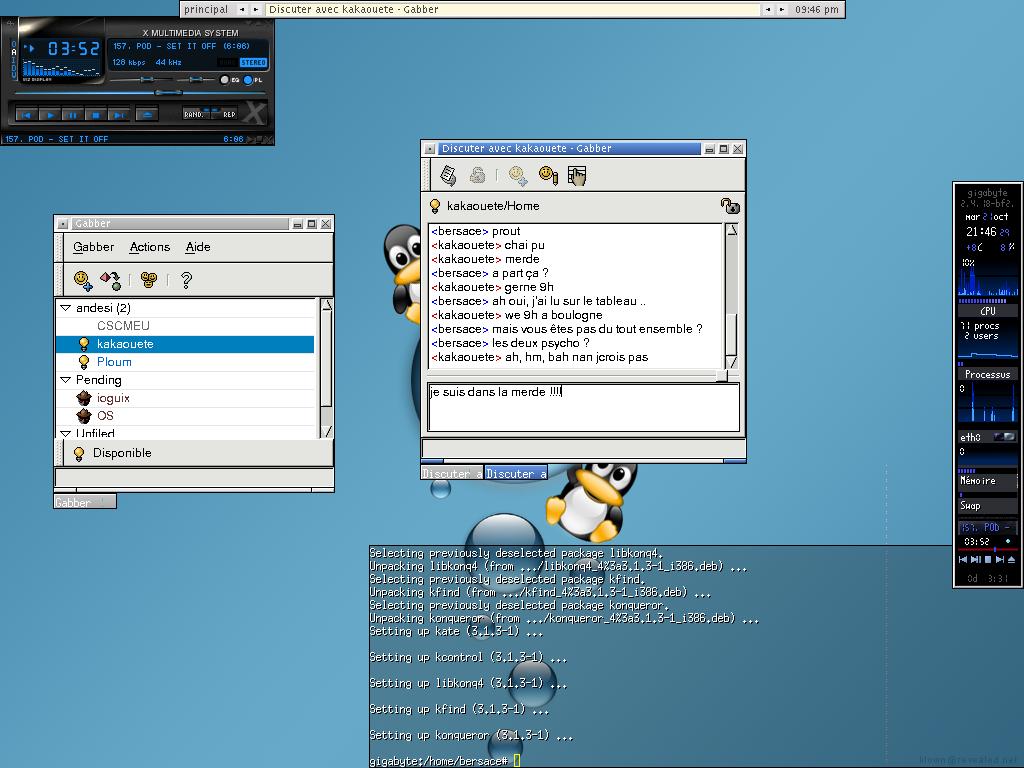Click the 09:46 pm clock in top panel
This screenshot has height=768, width=1024.
[x=816, y=9]
